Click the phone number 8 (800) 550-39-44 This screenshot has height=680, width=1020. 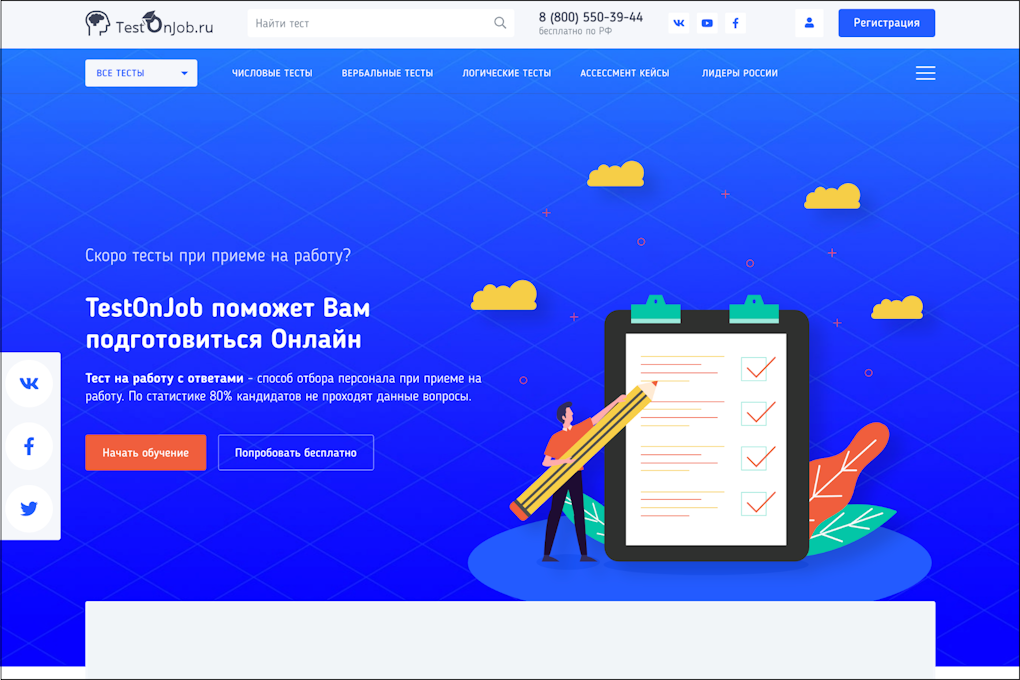(591, 17)
